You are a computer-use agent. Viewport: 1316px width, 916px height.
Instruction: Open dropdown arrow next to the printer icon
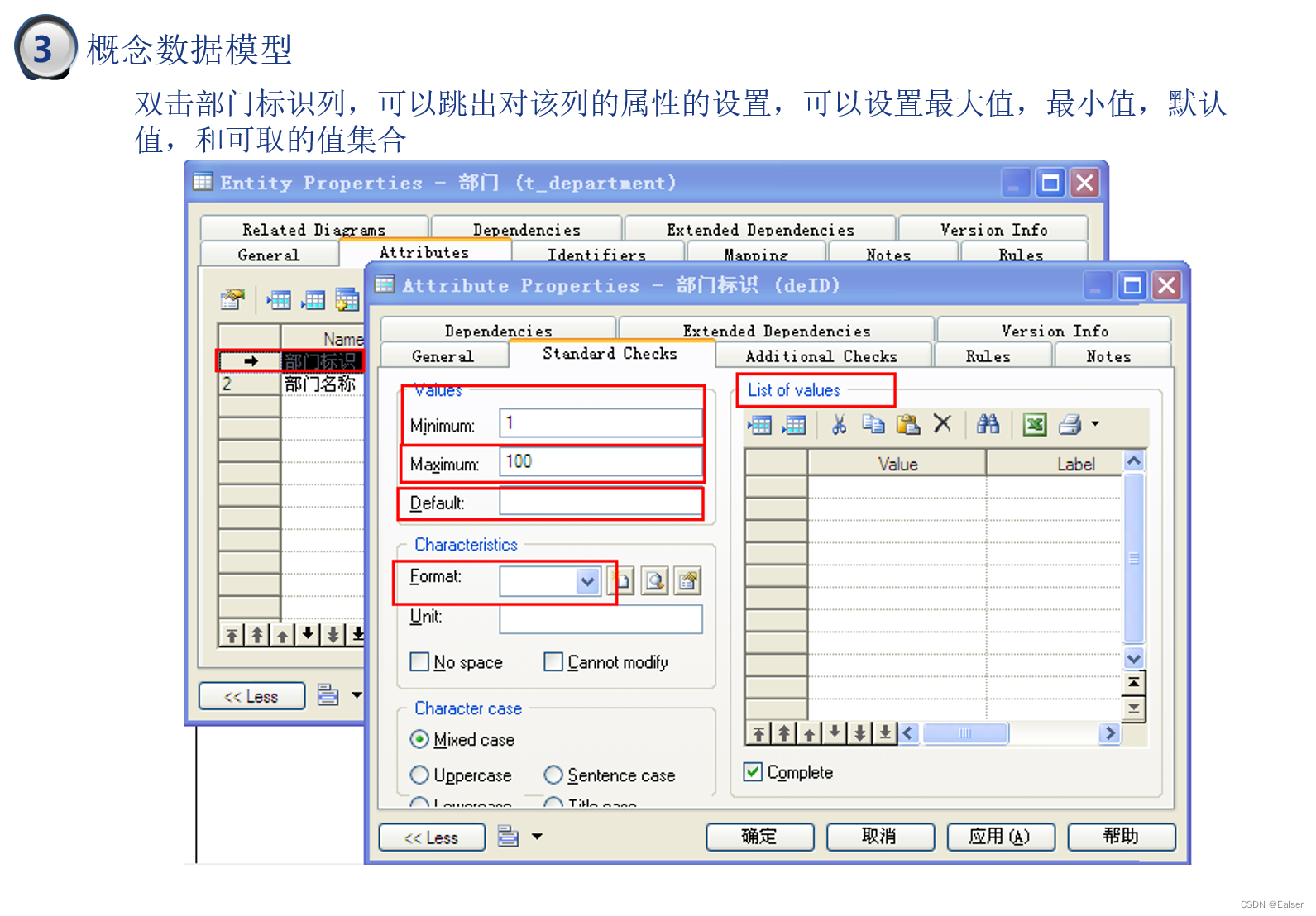point(1095,424)
